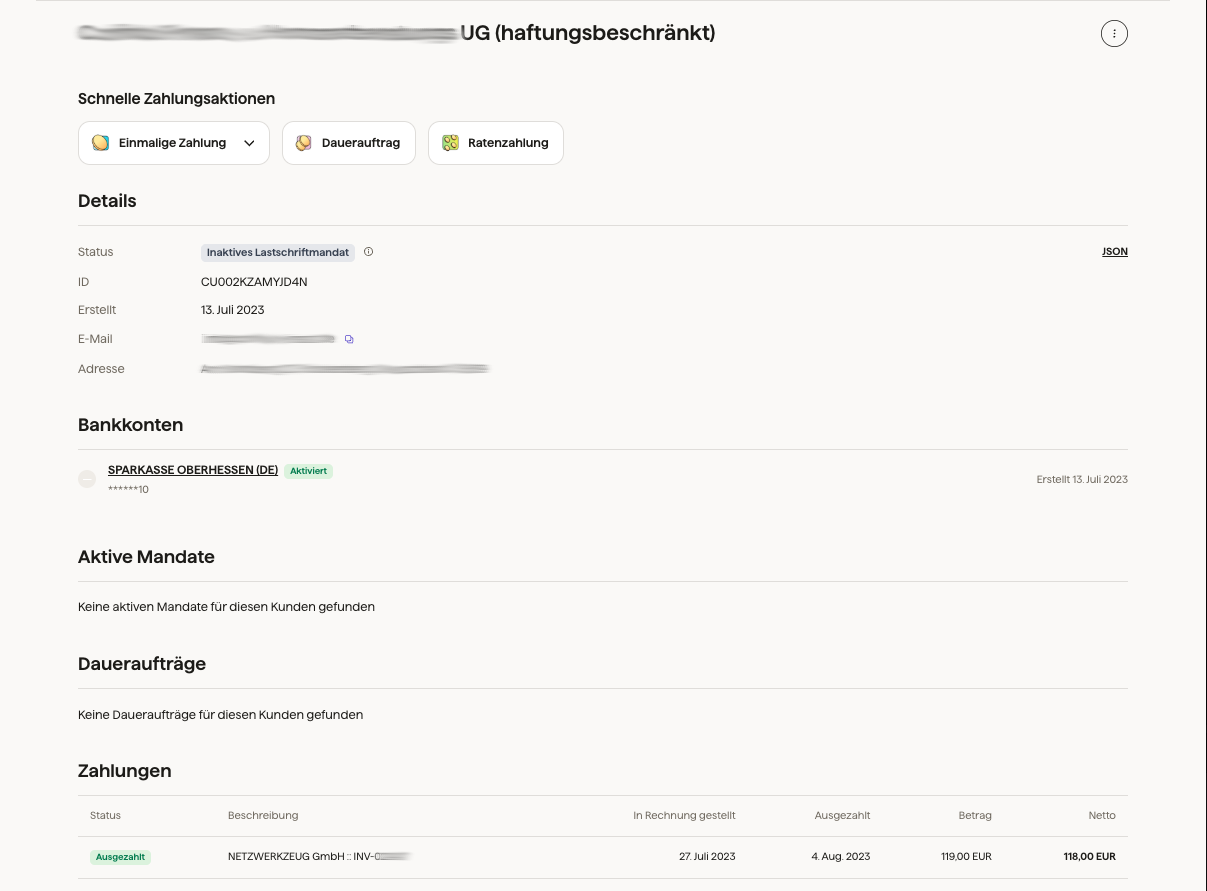This screenshot has width=1207, height=891.
Task: Click the 119,00 EUR amount cell
Action: [x=965, y=857]
